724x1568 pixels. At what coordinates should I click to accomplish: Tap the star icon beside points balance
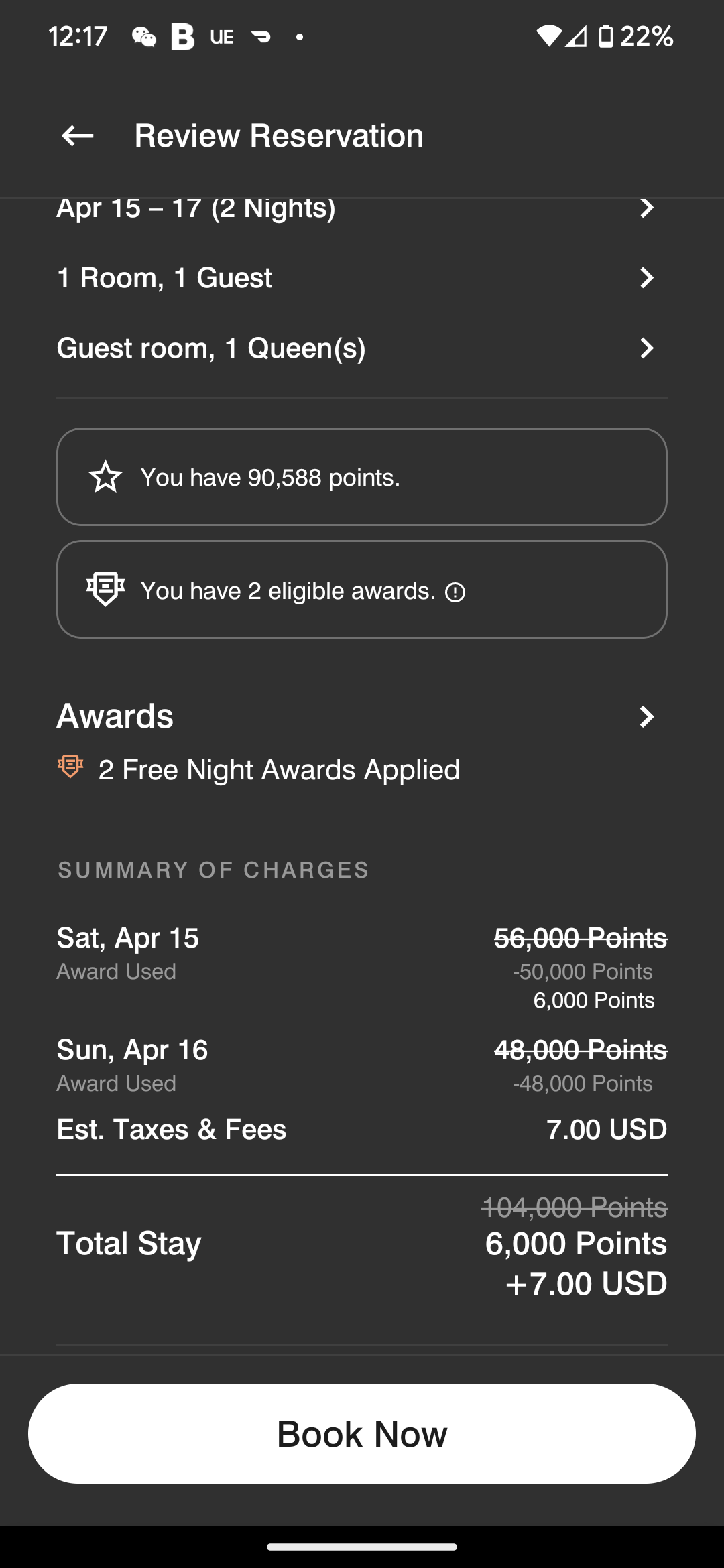click(x=105, y=477)
